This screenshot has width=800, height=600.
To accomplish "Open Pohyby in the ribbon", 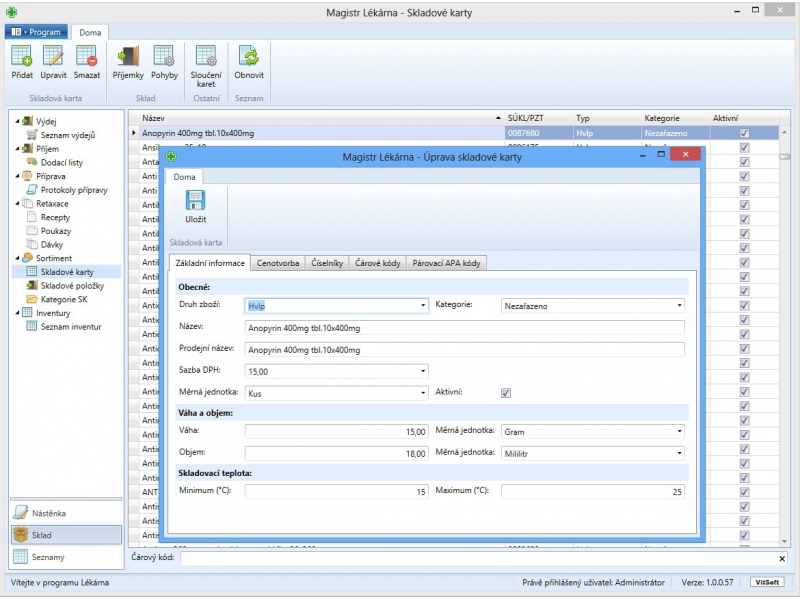I will coord(164,58).
